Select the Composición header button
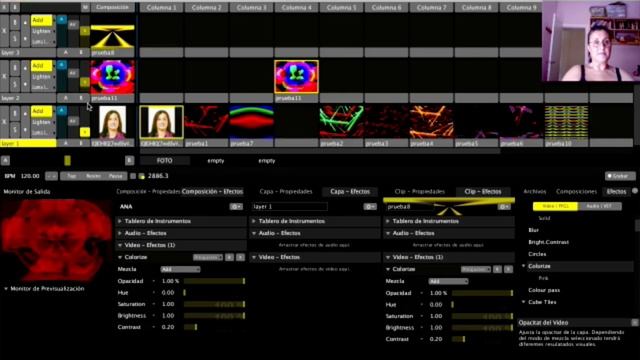640x360 pixels. 112,7
